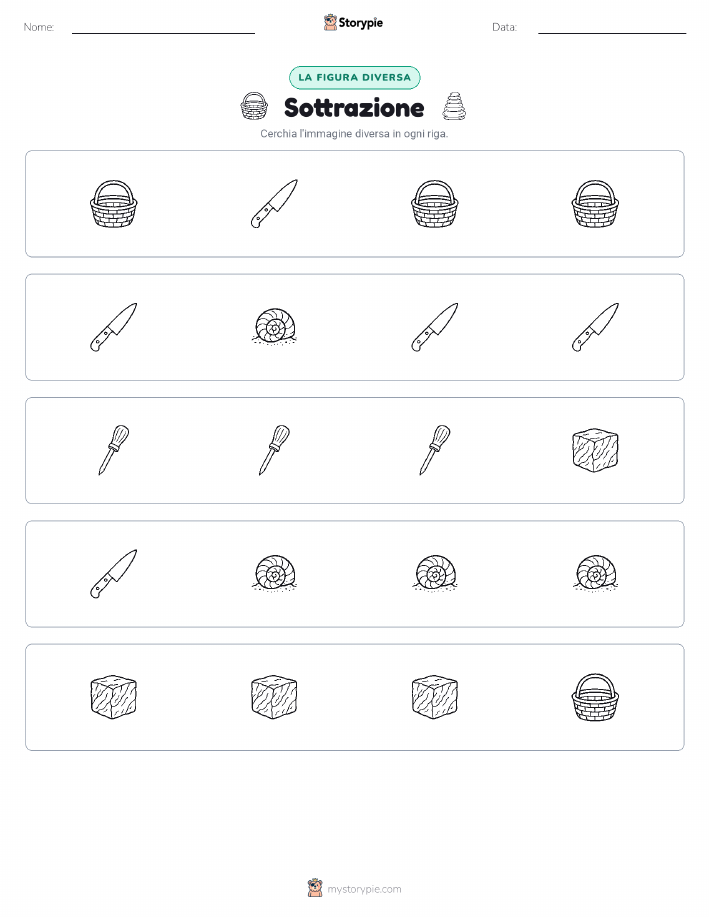709x917 pixels.
Task: Select the first screwdriver in row three
Action: click(x=113, y=450)
